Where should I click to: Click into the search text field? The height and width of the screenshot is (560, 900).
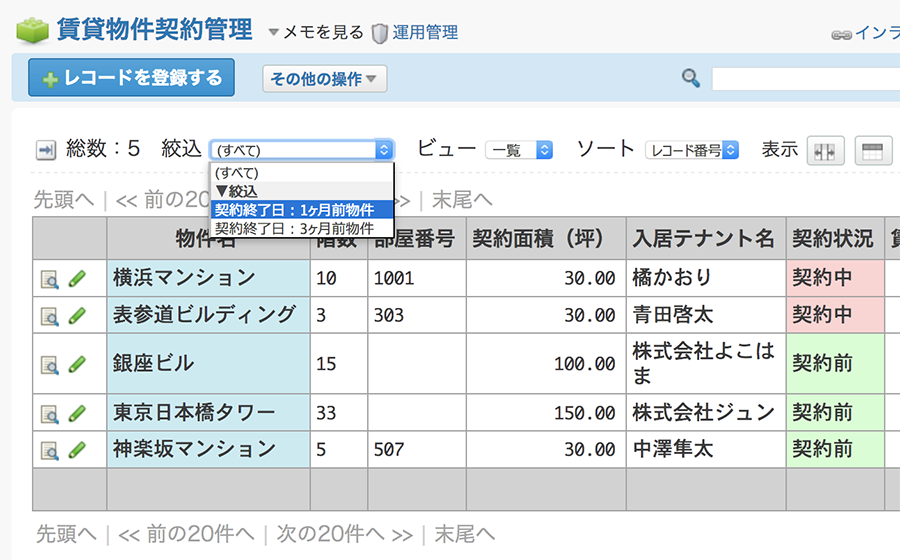[x=800, y=79]
